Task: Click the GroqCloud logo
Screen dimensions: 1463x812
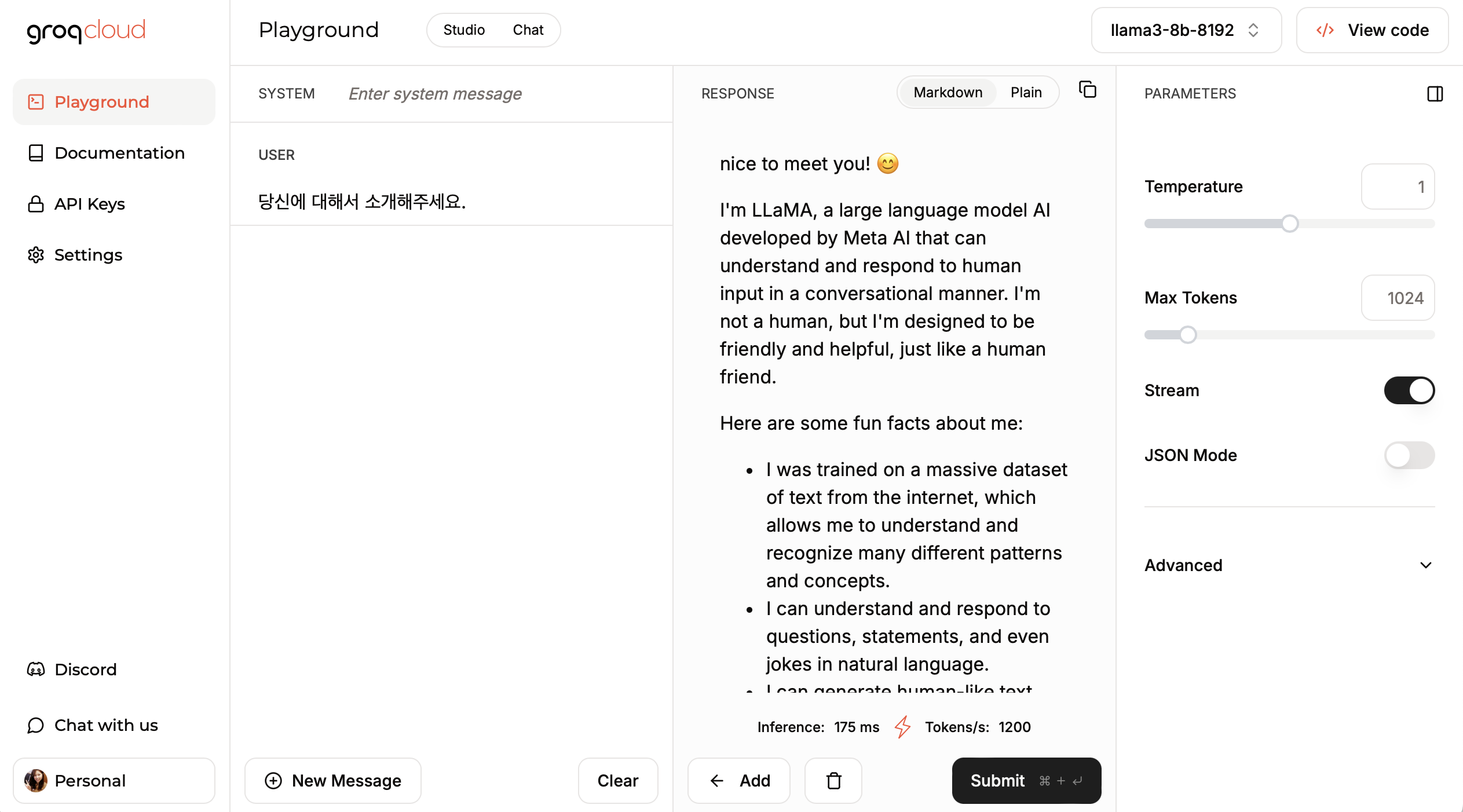Action: (86, 31)
